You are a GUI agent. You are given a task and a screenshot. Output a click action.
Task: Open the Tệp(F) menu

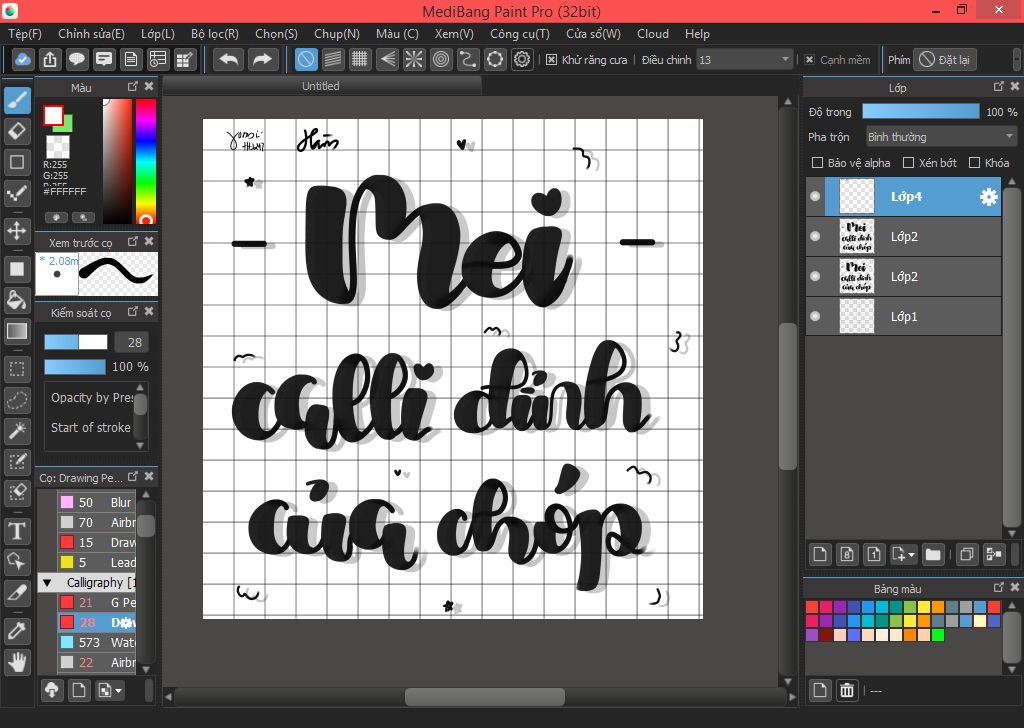pos(25,34)
